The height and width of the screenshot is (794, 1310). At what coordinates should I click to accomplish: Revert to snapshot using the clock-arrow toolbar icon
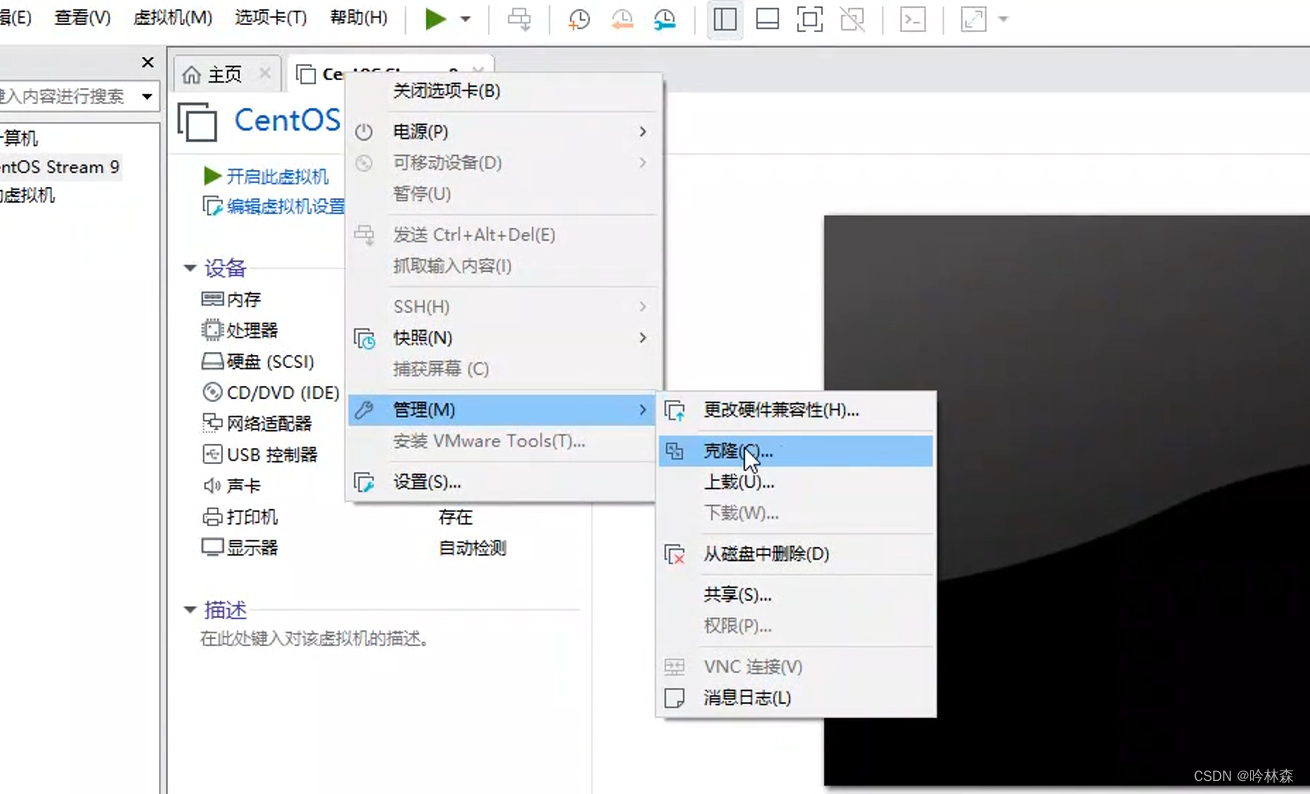click(x=621, y=19)
